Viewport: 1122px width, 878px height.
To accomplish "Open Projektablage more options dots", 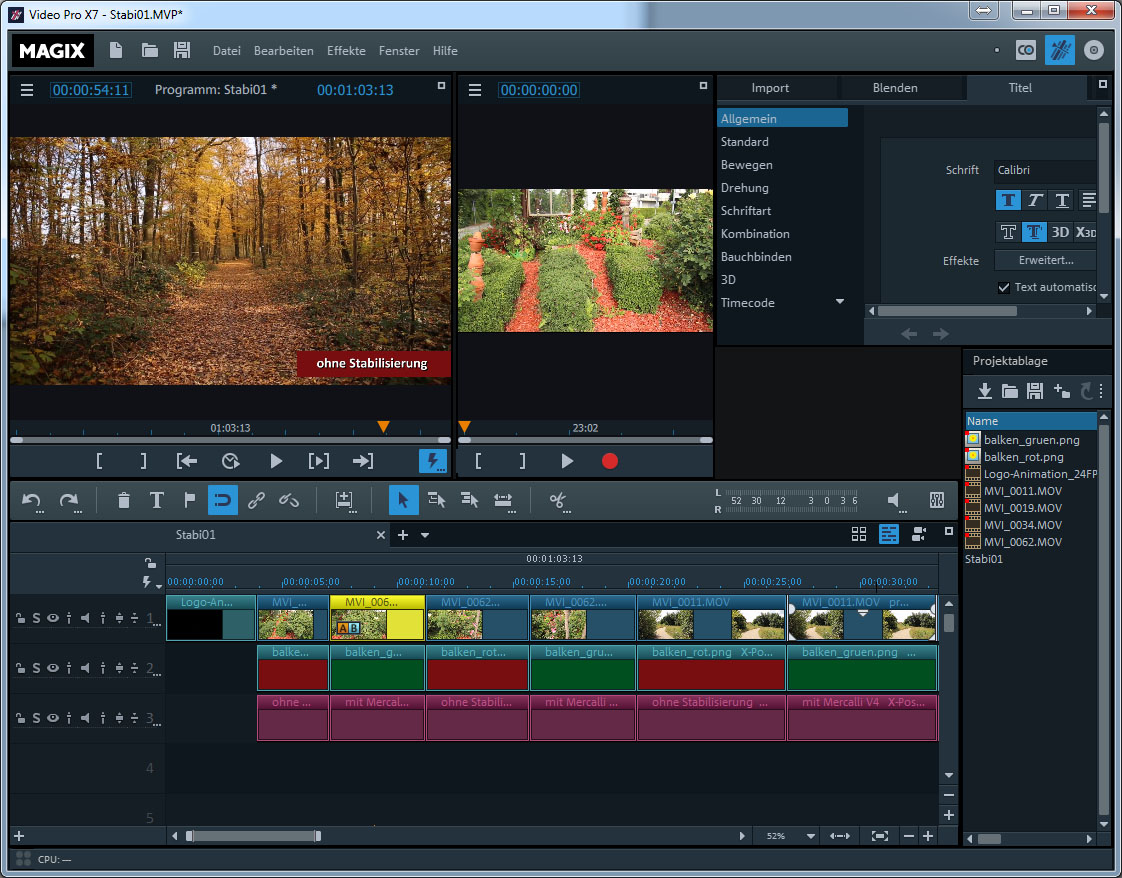I will pos(1101,391).
